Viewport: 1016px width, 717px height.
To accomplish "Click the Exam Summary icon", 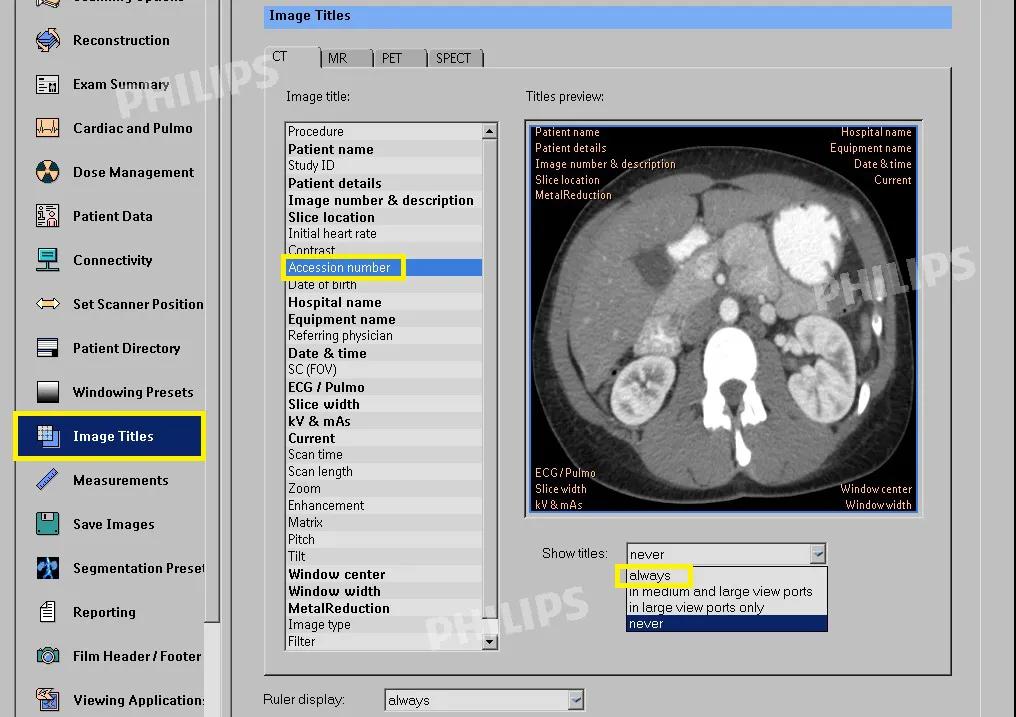I will (47, 85).
